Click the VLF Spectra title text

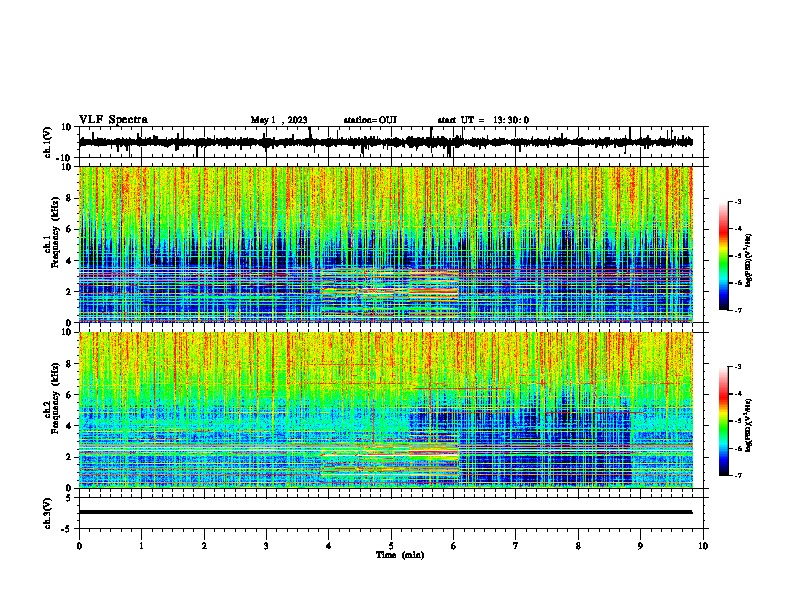click(x=113, y=119)
